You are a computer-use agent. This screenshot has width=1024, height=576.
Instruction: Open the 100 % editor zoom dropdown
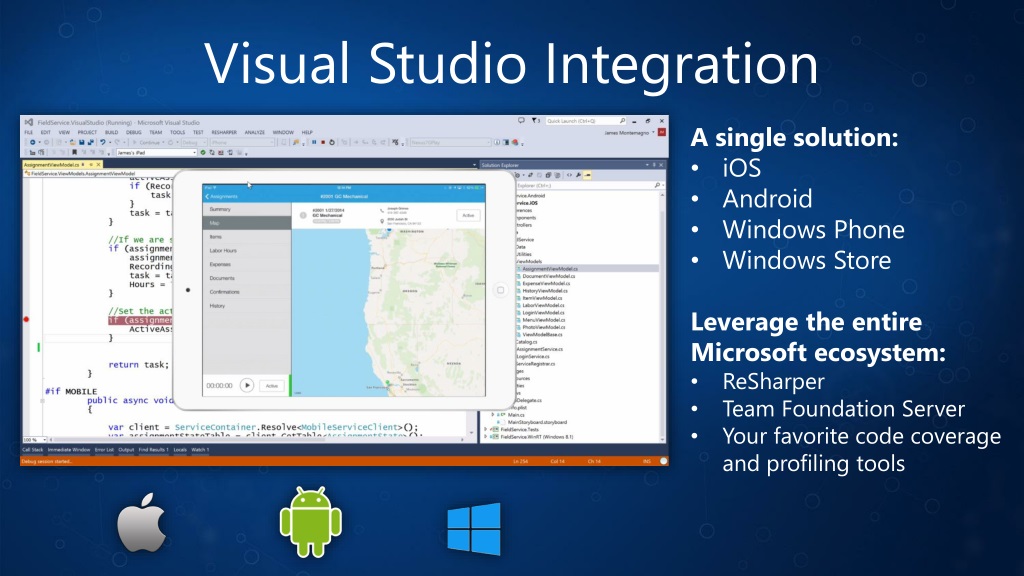pyautogui.click(x=35, y=440)
